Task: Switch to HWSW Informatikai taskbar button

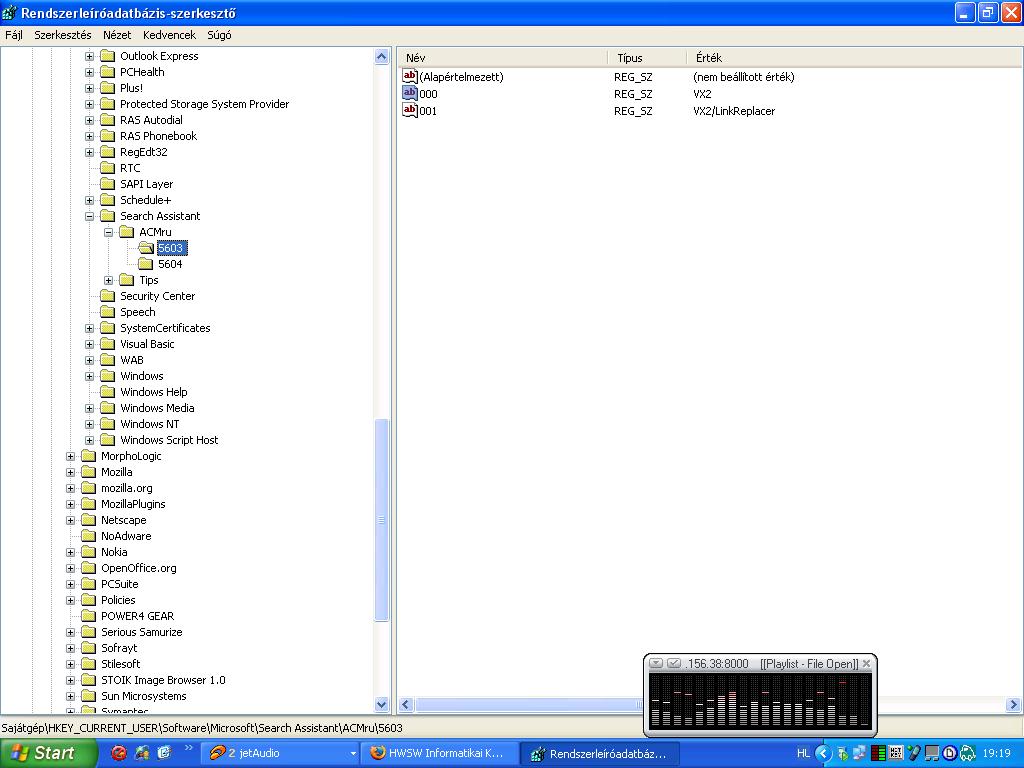Action: (440, 753)
